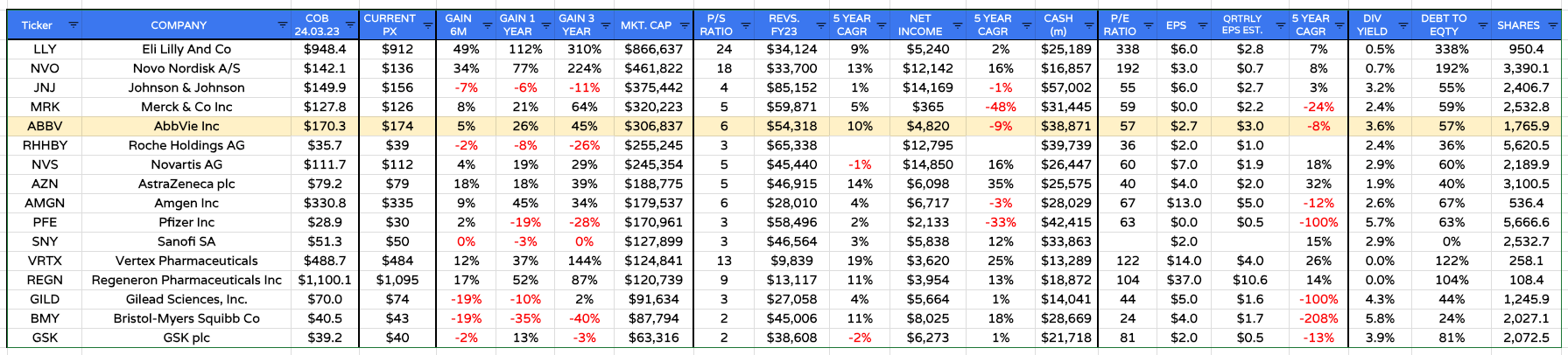Select the $14,169 net income cell

point(928,87)
